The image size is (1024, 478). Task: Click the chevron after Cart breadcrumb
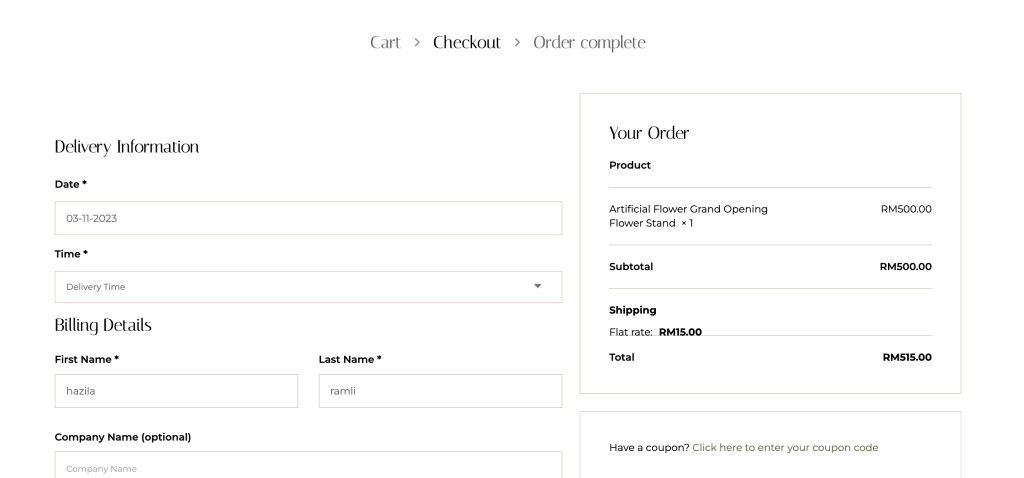click(416, 43)
